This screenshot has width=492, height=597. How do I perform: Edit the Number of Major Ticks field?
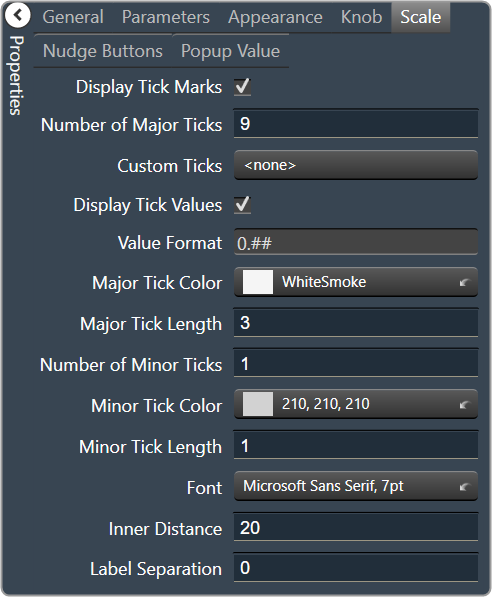[356, 124]
